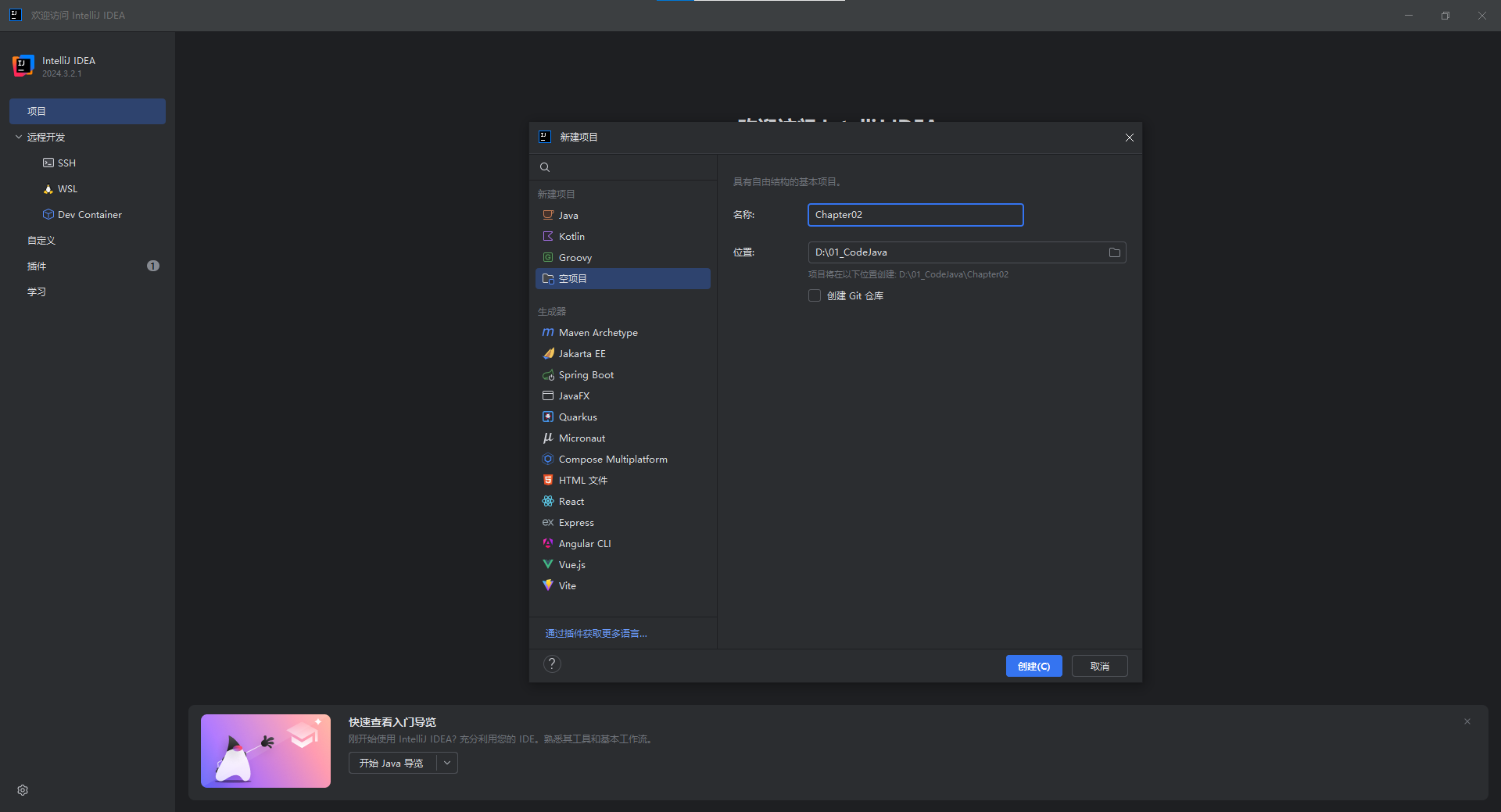This screenshot has width=1501, height=812.
Task: Choose the Maven Archetype generator icon
Action: [x=548, y=332]
